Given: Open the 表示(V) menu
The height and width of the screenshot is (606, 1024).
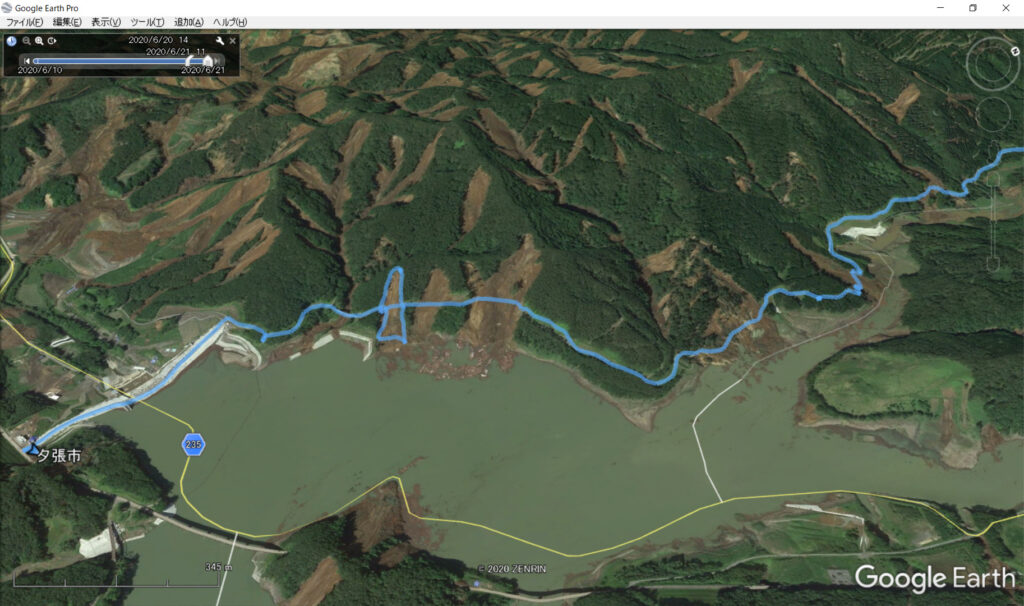Looking at the screenshot, I should (106, 22).
